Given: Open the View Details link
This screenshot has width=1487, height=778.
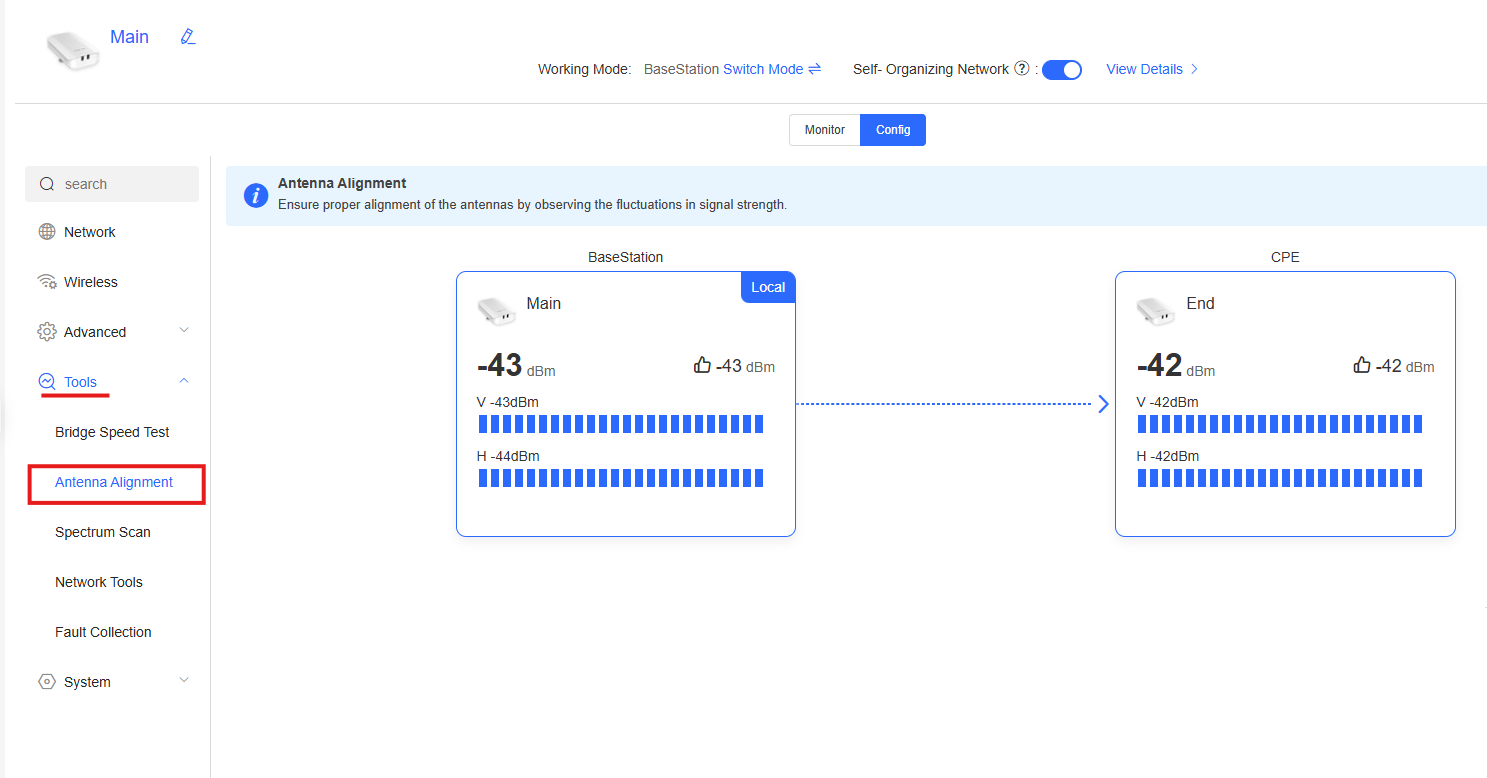Looking at the screenshot, I should tap(1151, 69).
